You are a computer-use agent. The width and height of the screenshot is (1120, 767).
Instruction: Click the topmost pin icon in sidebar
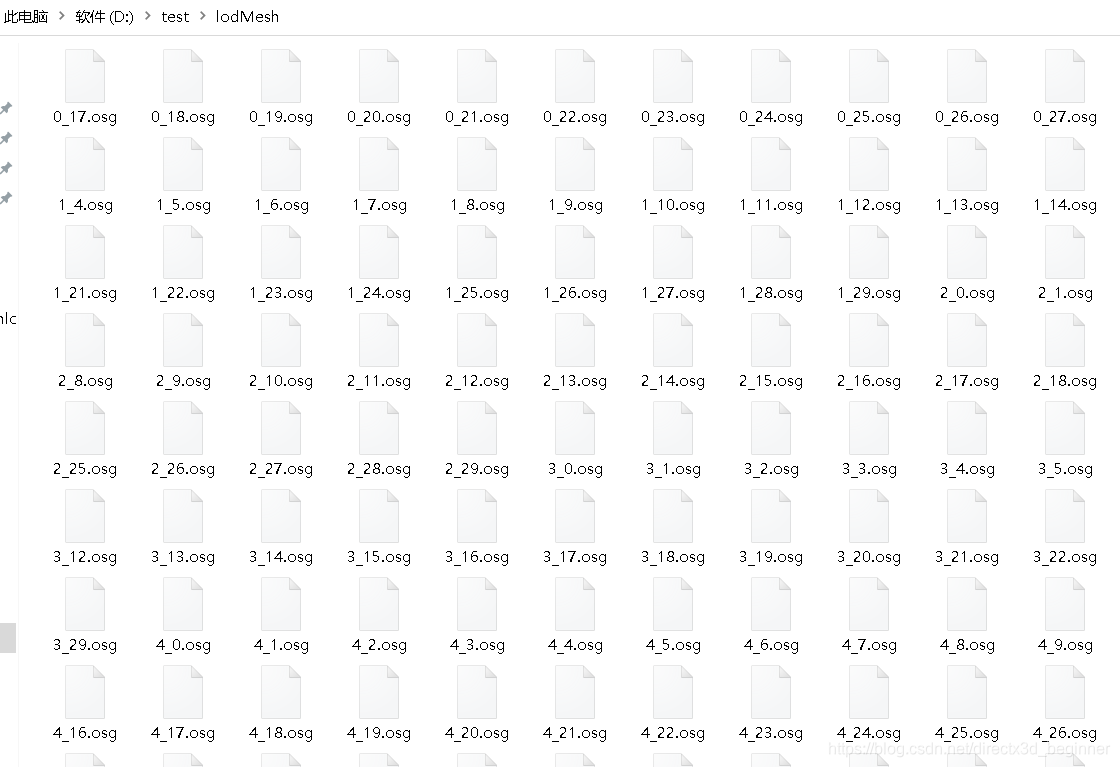click(6, 108)
